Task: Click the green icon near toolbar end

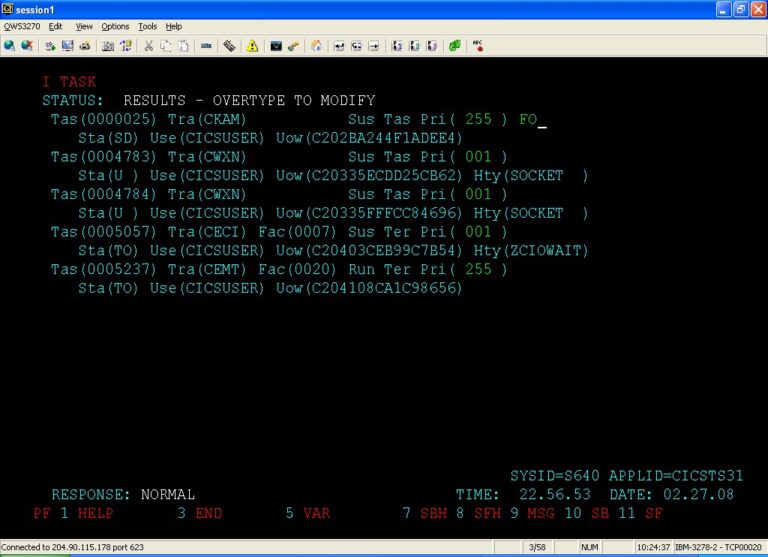Action: pyautogui.click(x=455, y=46)
